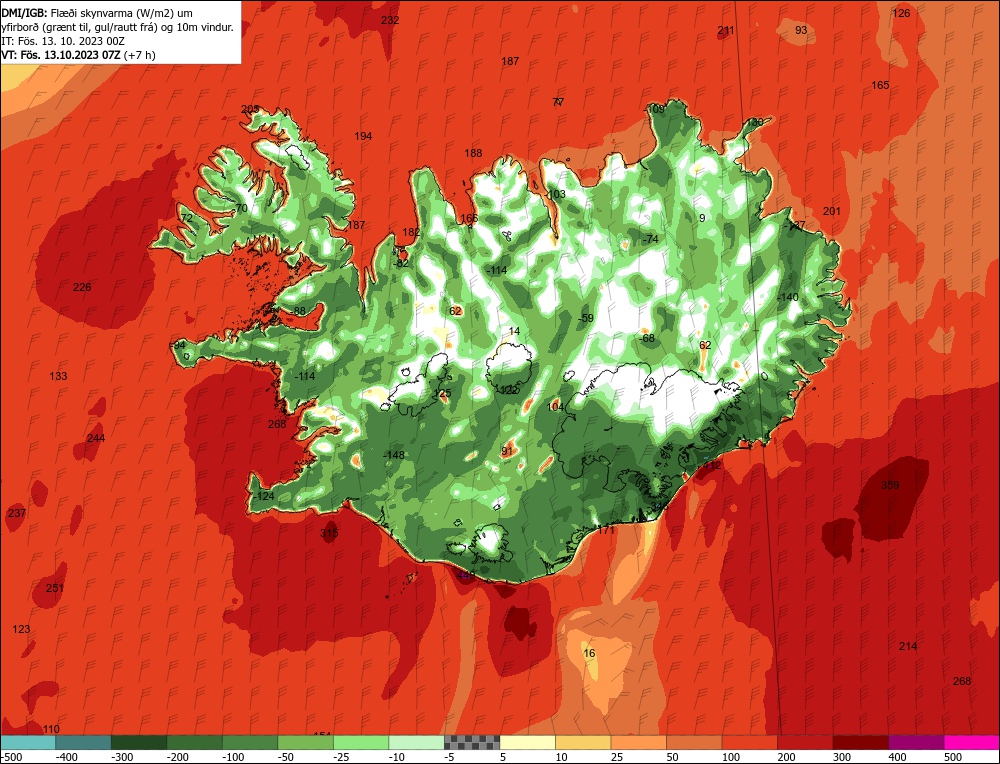Click the legend label '300'

tap(842, 757)
